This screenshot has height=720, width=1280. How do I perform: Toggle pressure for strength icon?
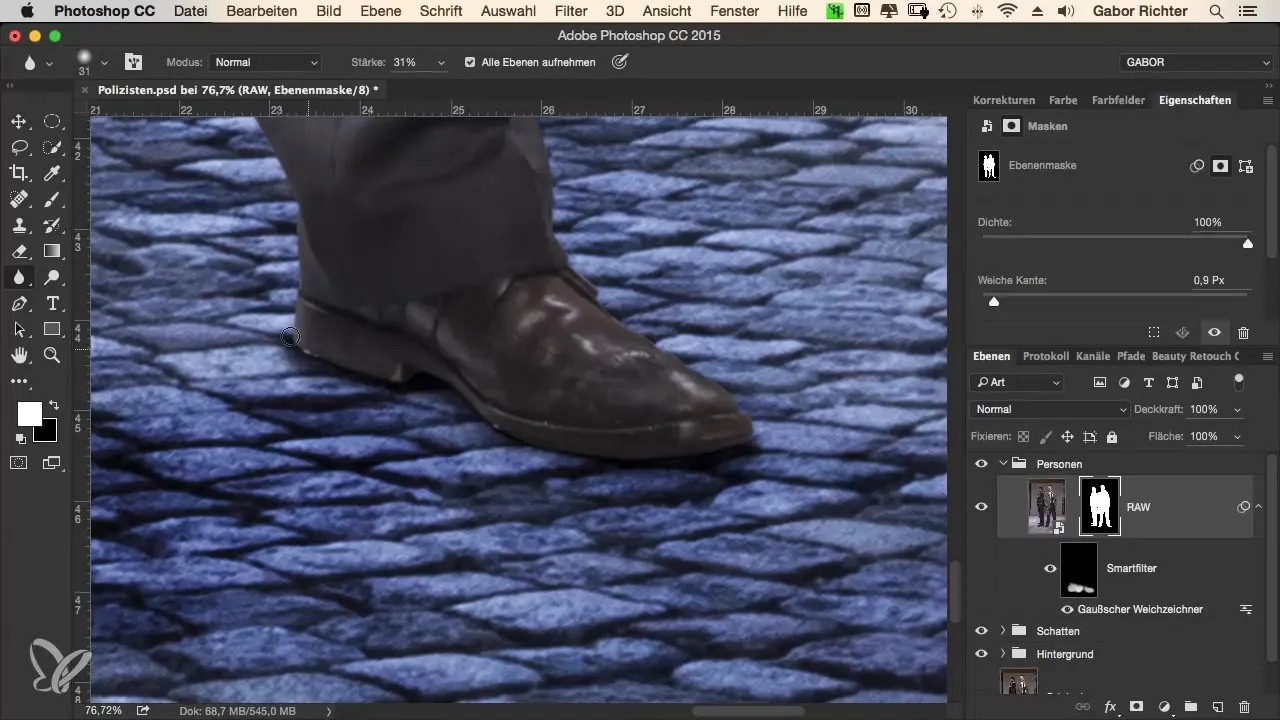pos(620,62)
